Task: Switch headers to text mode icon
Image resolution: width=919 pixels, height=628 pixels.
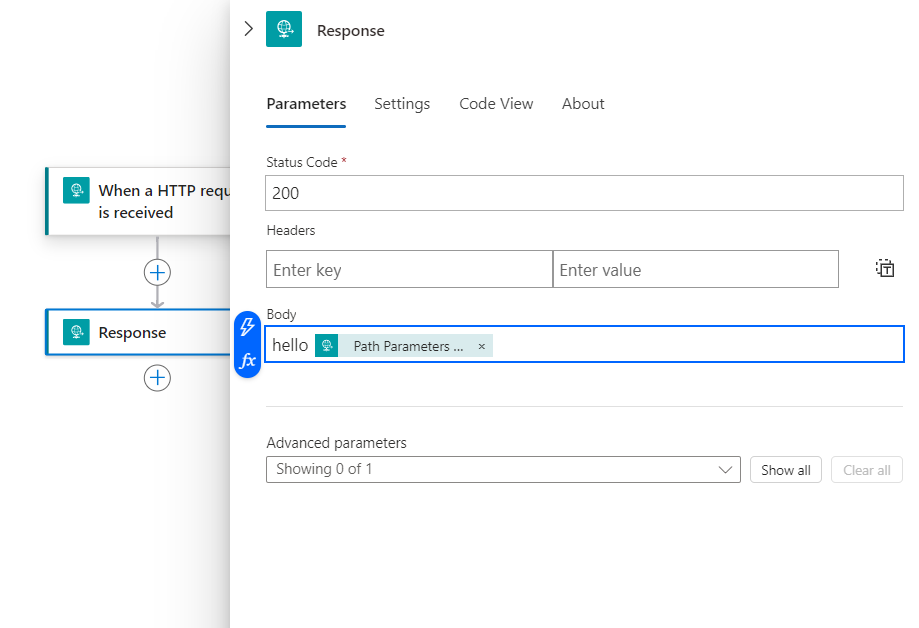Action: [x=885, y=268]
